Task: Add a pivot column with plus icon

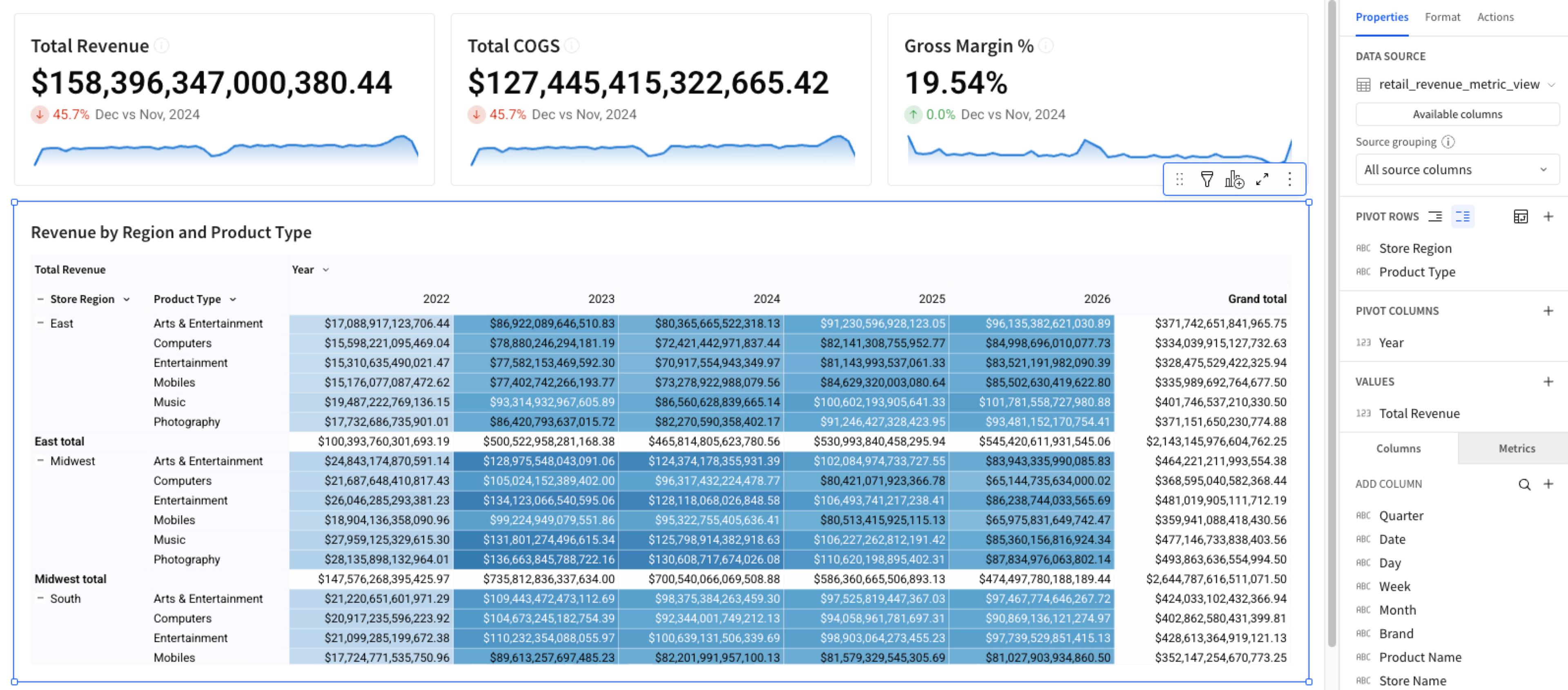Action: tap(1548, 311)
